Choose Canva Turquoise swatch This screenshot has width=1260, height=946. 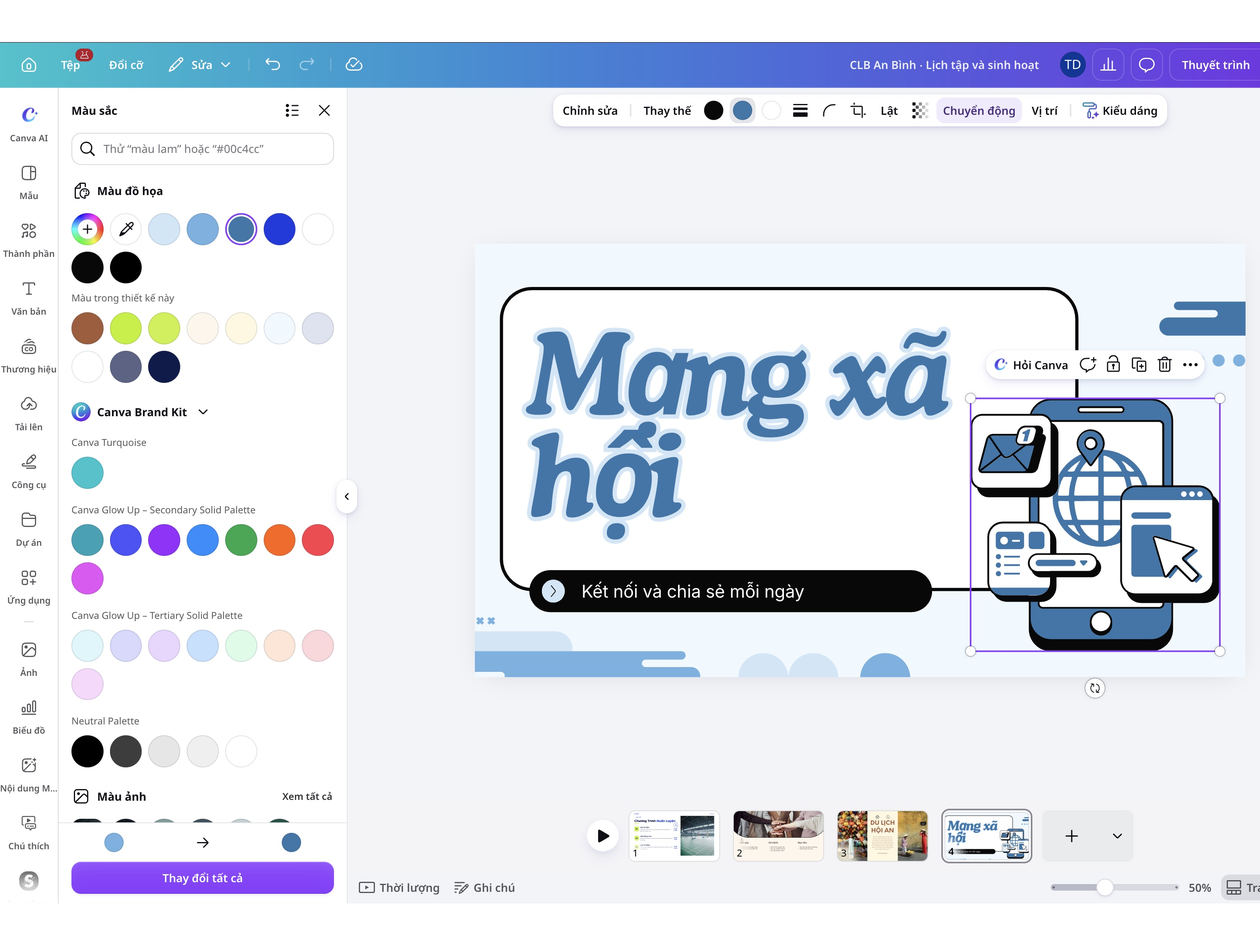[87, 472]
